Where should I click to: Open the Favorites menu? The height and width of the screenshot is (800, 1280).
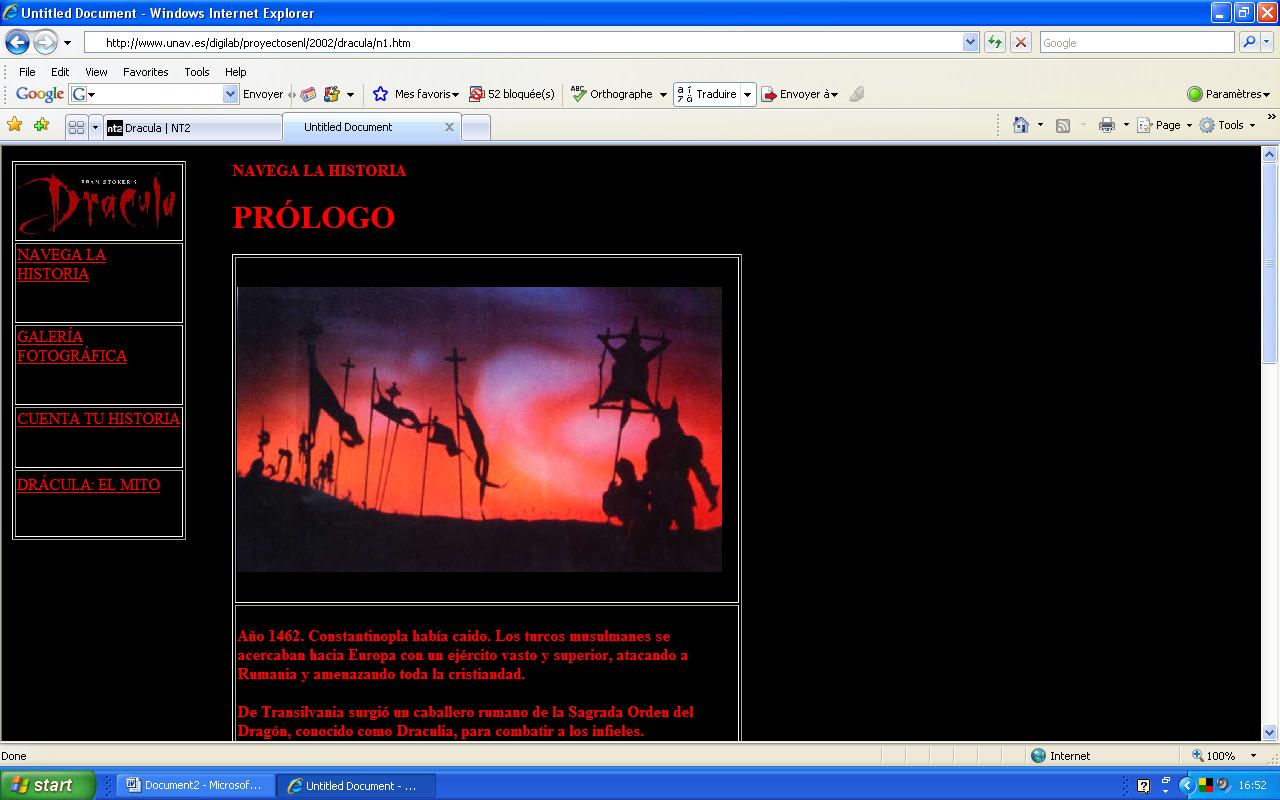point(145,72)
